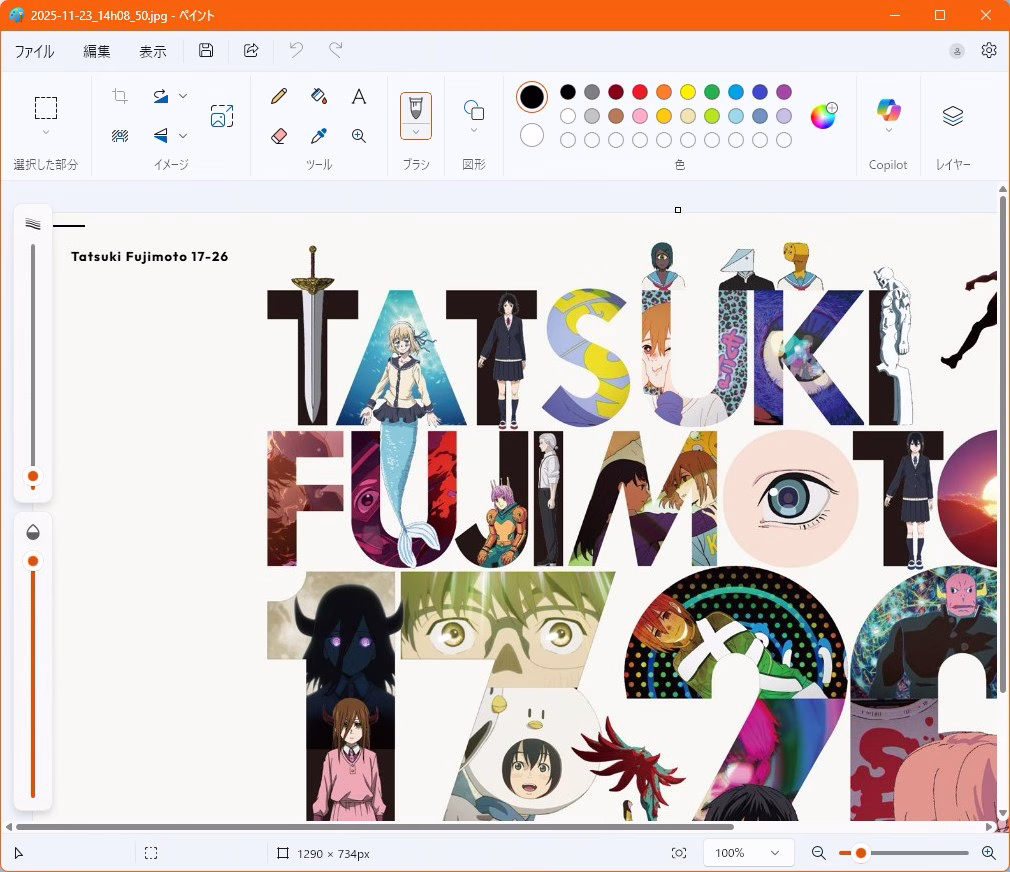Click the Save button

pyautogui.click(x=206, y=50)
